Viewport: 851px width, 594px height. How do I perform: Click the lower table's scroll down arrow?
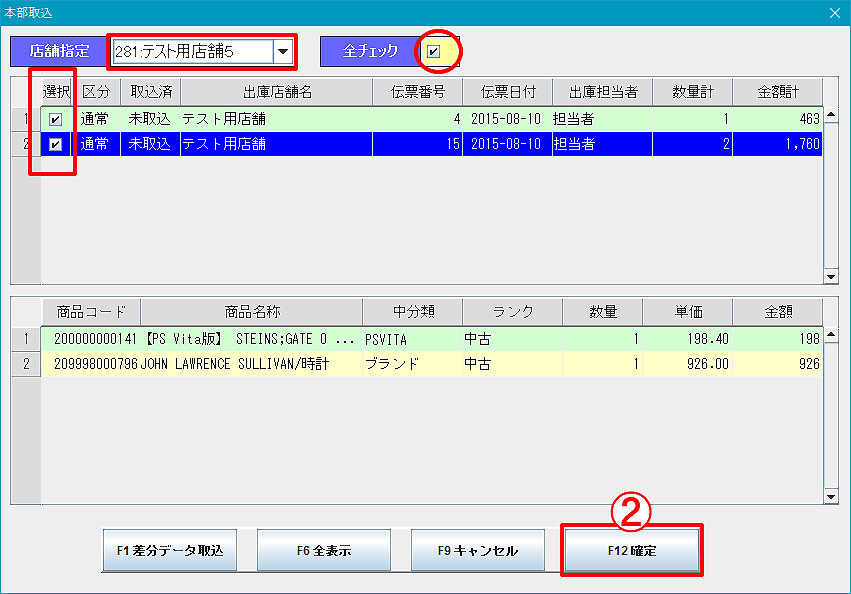[830, 496]
